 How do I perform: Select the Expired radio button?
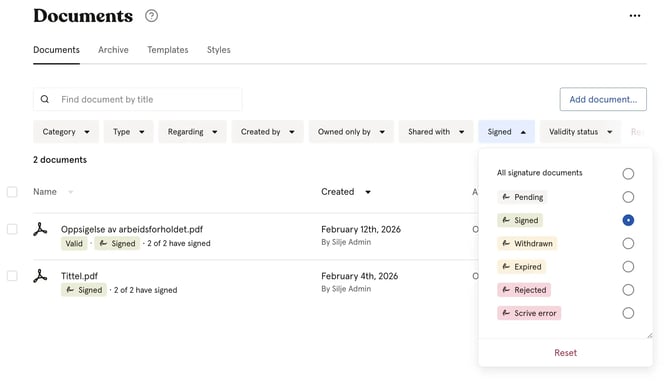point(628,267)
